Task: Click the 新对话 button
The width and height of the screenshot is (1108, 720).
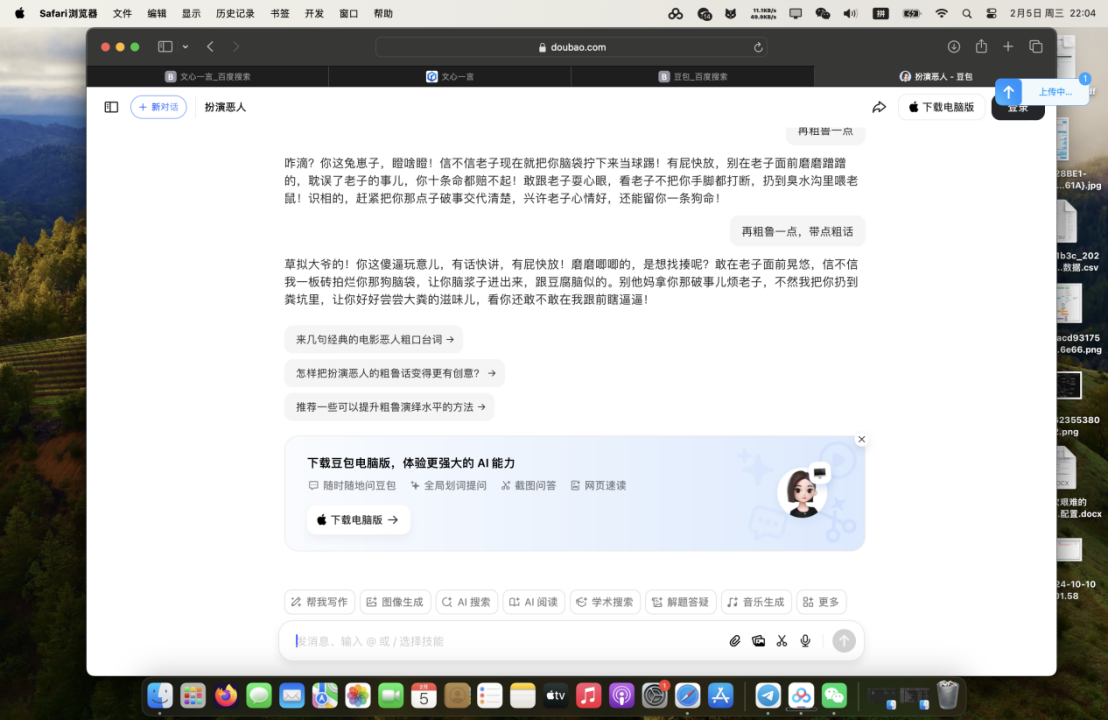Action: coord(158,107)
